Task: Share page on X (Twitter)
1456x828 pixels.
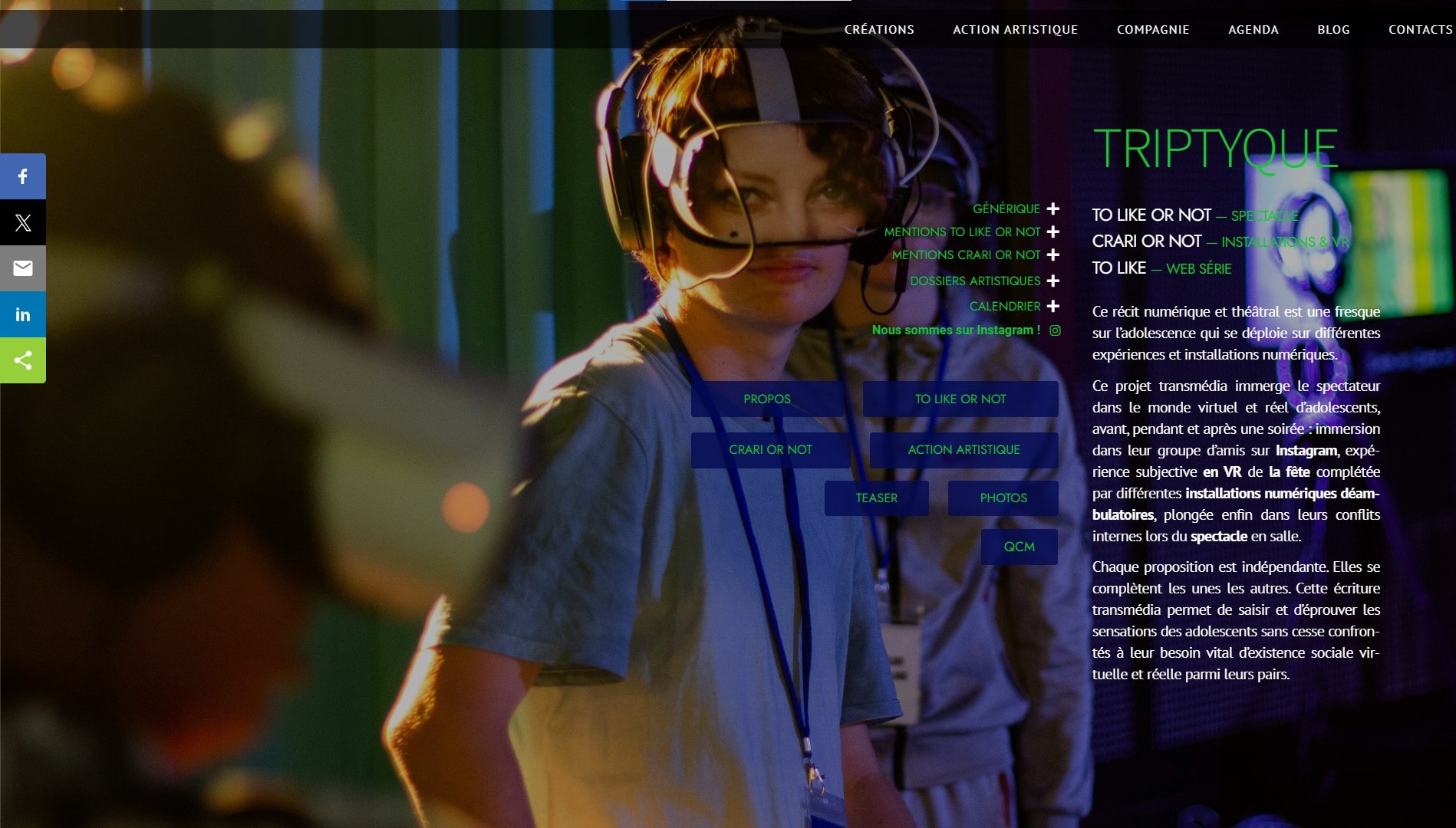Action: click(23, 222)
